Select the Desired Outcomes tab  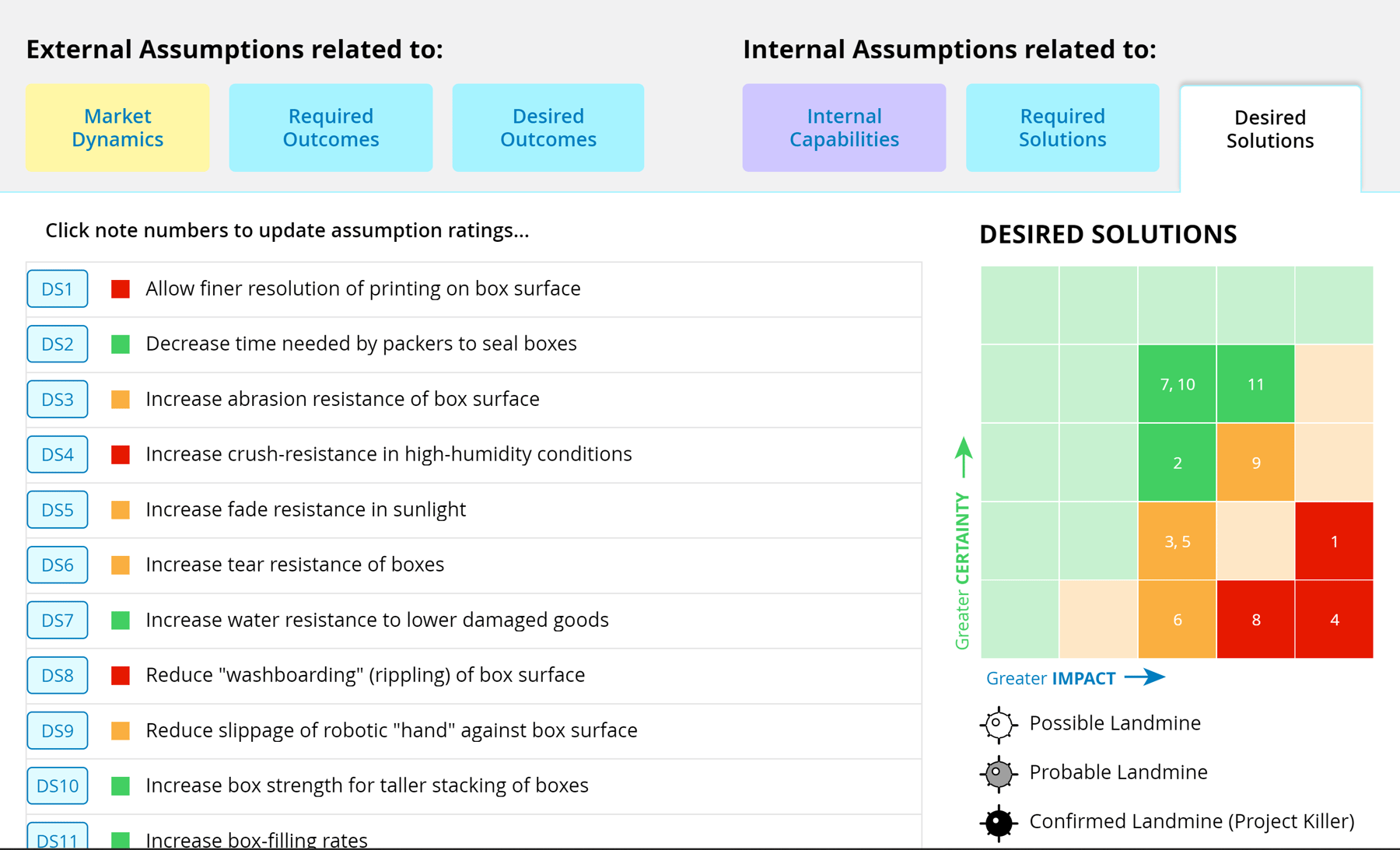point(548,128)
